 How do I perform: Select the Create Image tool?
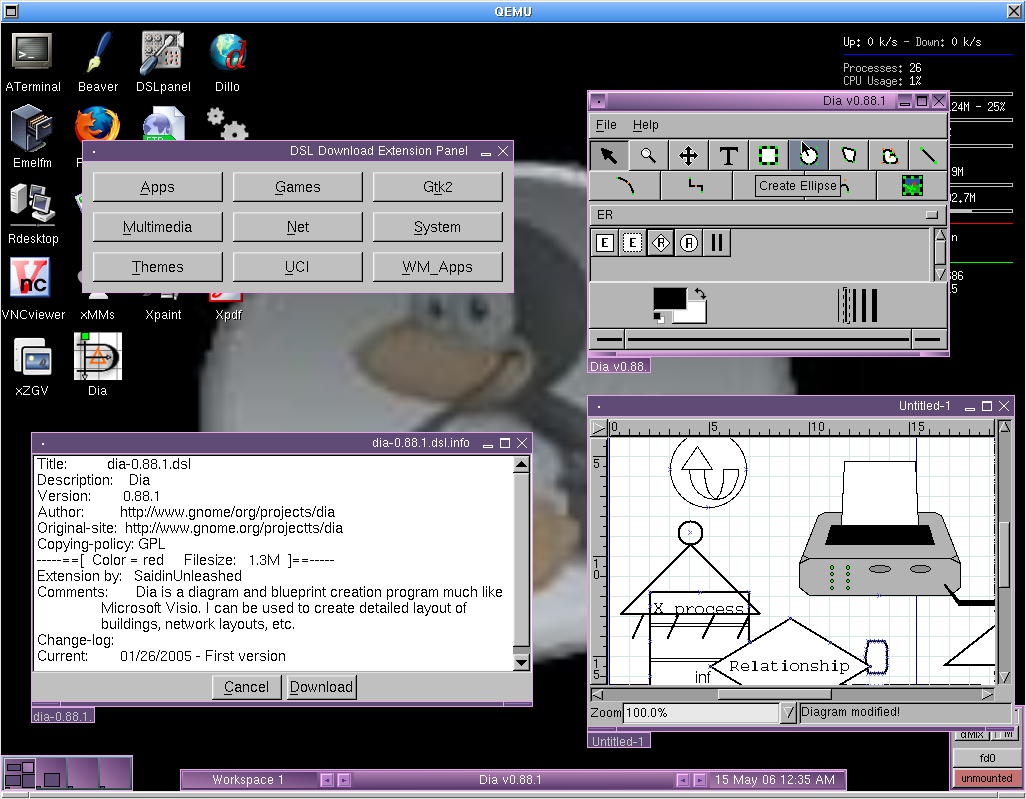pyautogui.click(x=911, y=186)
